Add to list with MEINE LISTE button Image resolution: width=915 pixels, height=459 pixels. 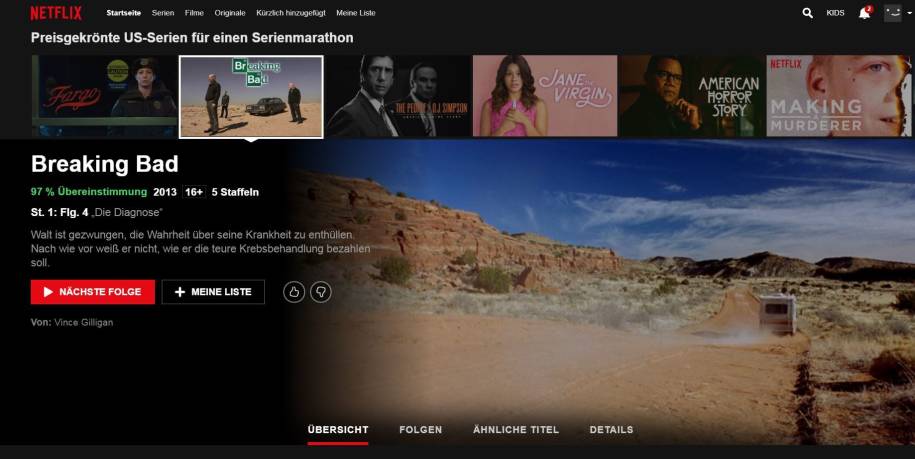click(213, 292)
